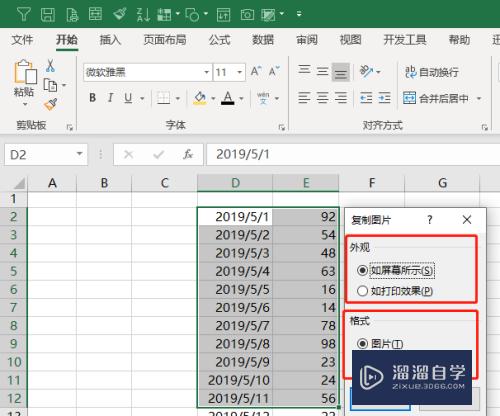Open the font name dropdown

tap(207, 72)
